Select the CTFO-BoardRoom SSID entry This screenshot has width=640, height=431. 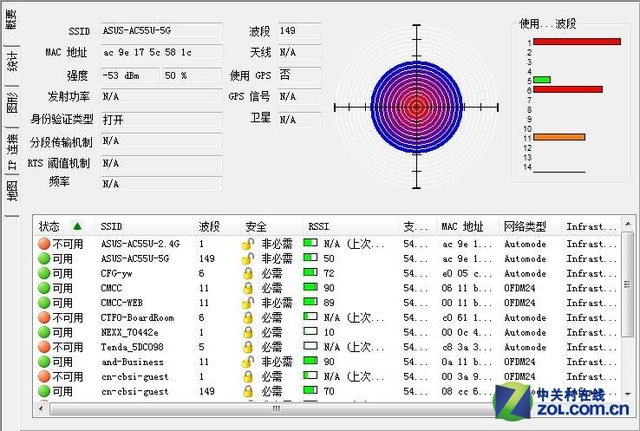click(x=138, y=318)
